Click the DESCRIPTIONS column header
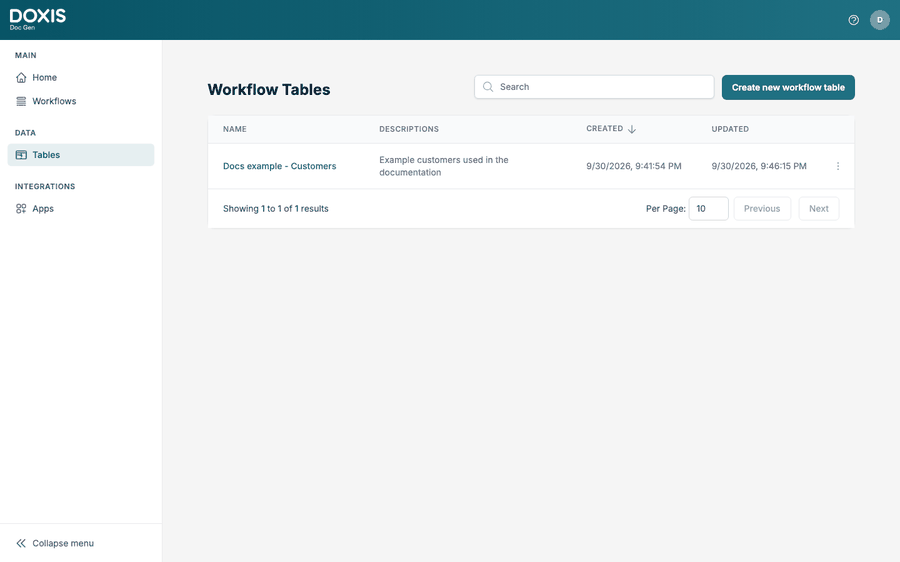This screenshot has height=562, width=900. tap(409, 129)
